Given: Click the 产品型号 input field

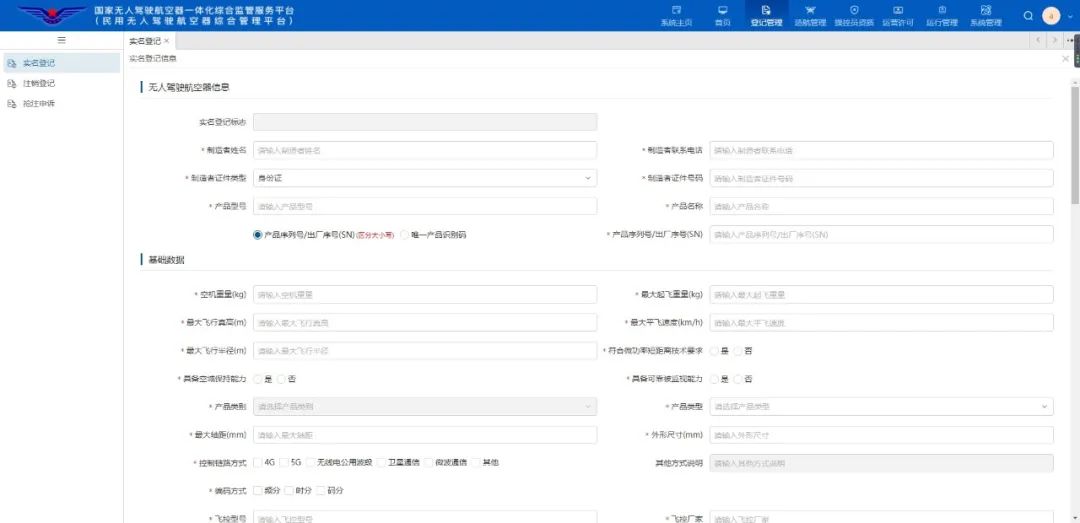Looking at the screenshot, I should [425, 206].
